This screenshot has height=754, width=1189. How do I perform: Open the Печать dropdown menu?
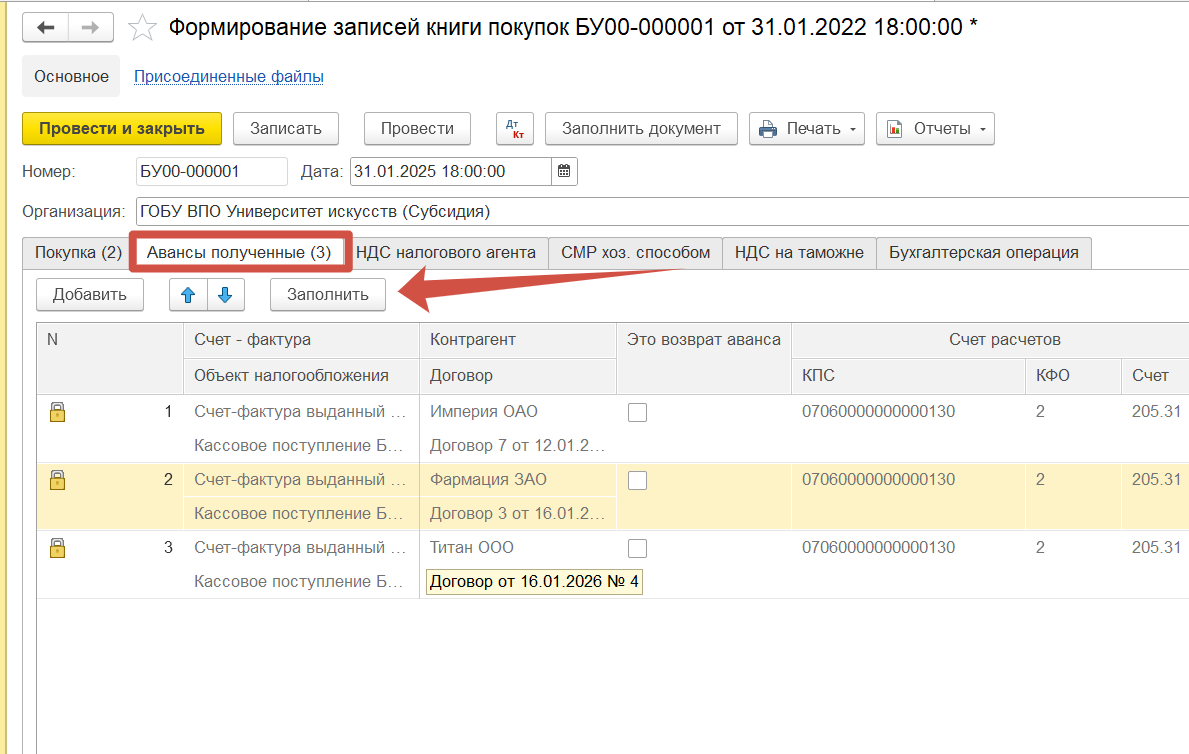[x=807, y=129]
